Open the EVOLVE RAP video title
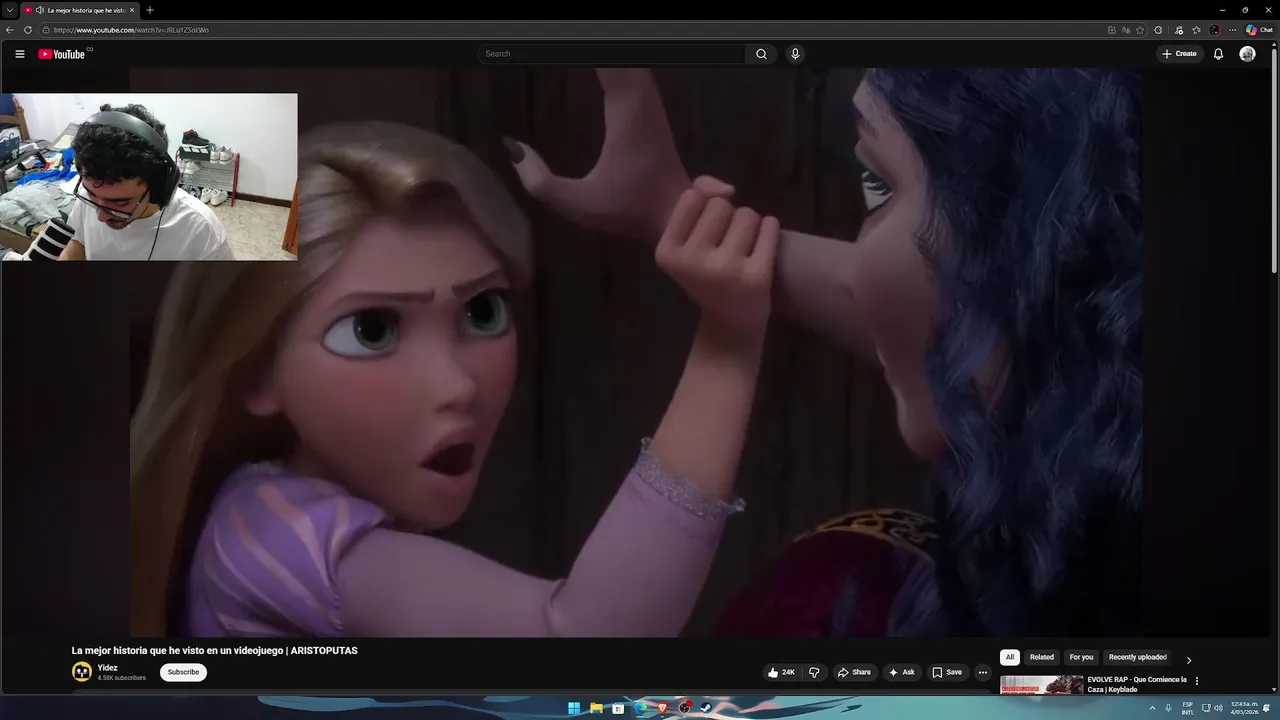Viewport: 1280px width, 720px height. (1137, 684)
